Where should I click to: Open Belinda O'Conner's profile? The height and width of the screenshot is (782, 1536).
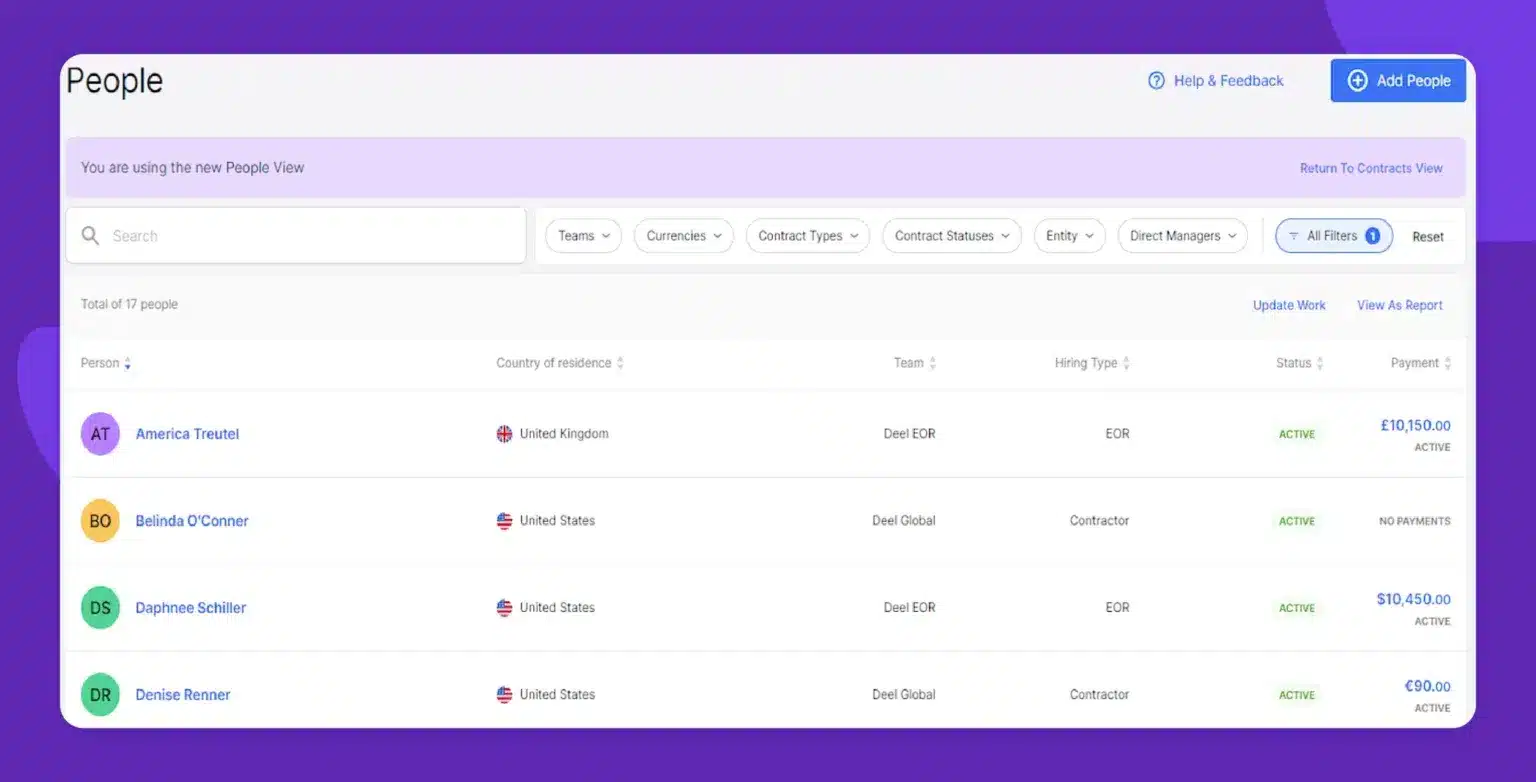coord(192,521)
